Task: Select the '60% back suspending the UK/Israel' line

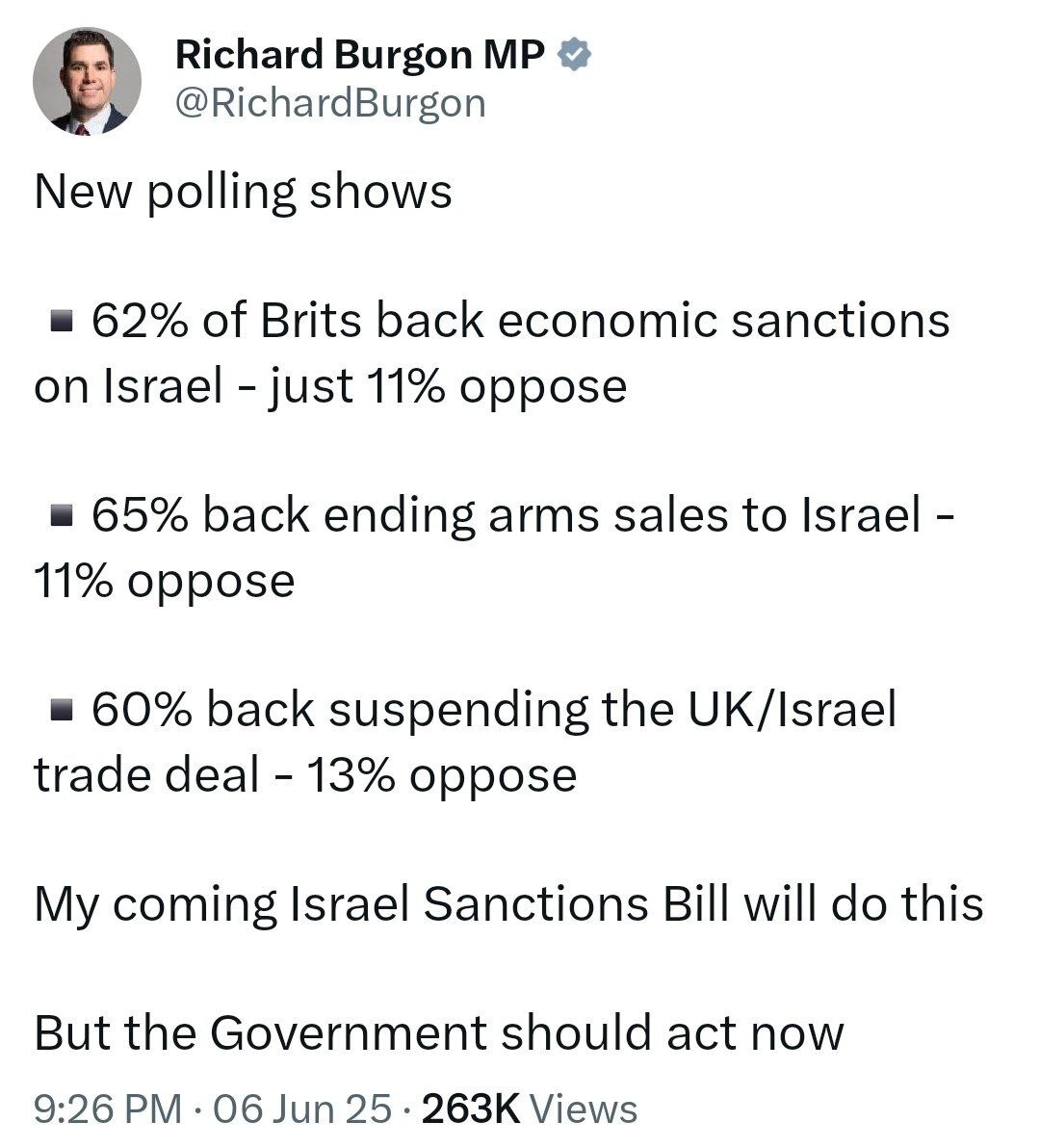Action: click(x=493, y=710)
